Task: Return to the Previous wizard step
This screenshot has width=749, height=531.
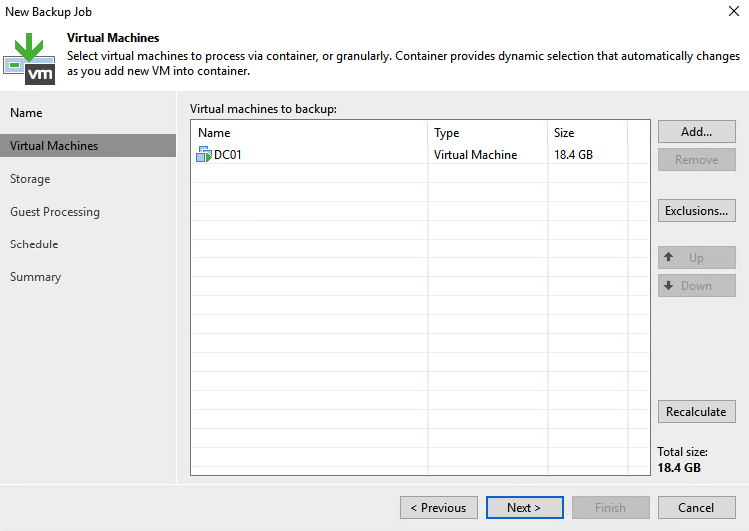Action: 439,508
